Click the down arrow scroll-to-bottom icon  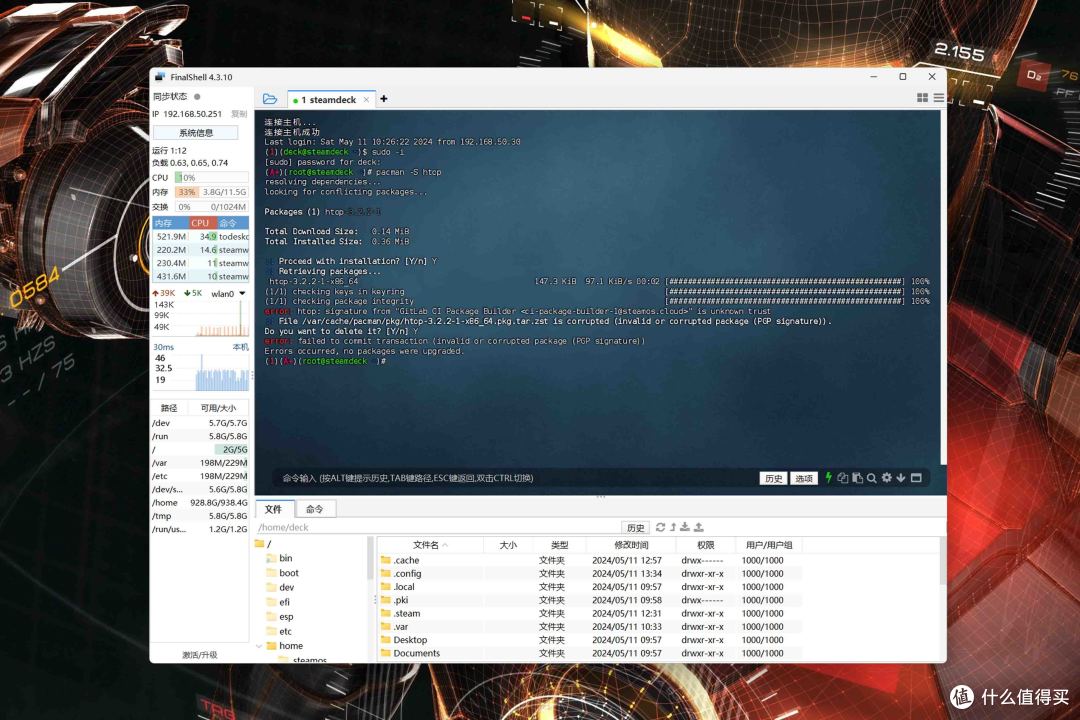[x=900, y=477]
